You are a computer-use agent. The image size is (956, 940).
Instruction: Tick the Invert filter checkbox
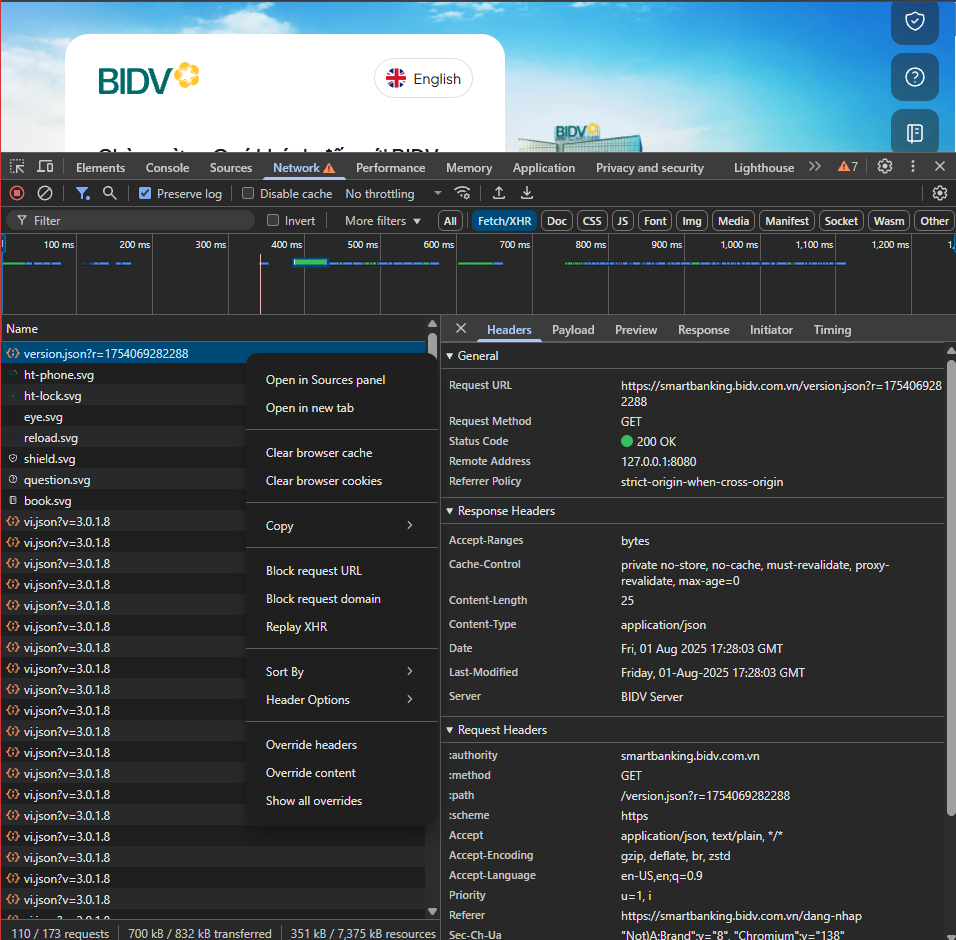273,221
